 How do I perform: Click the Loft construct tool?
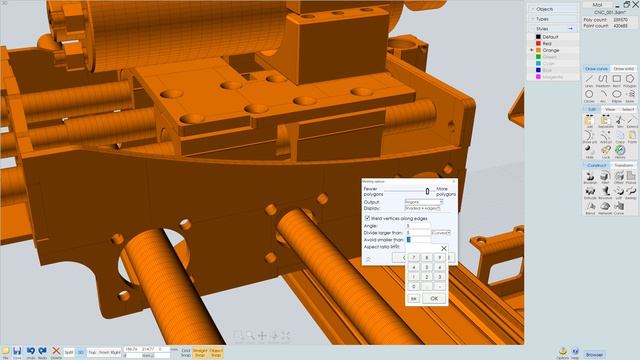click(x=619, y=193)
